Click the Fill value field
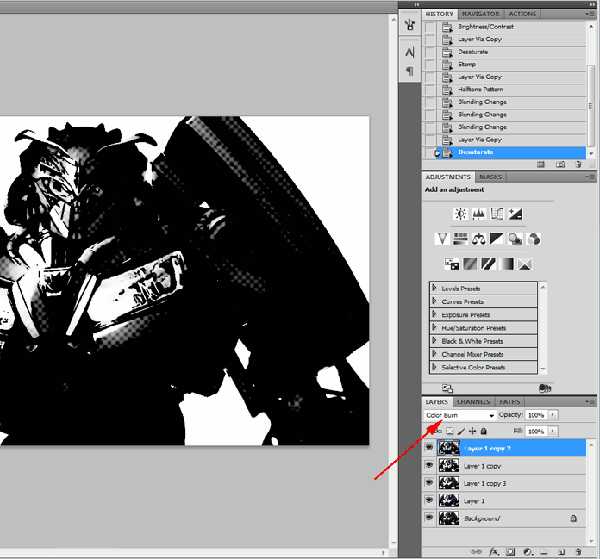 pyautogui.click(x=536, y=431)
